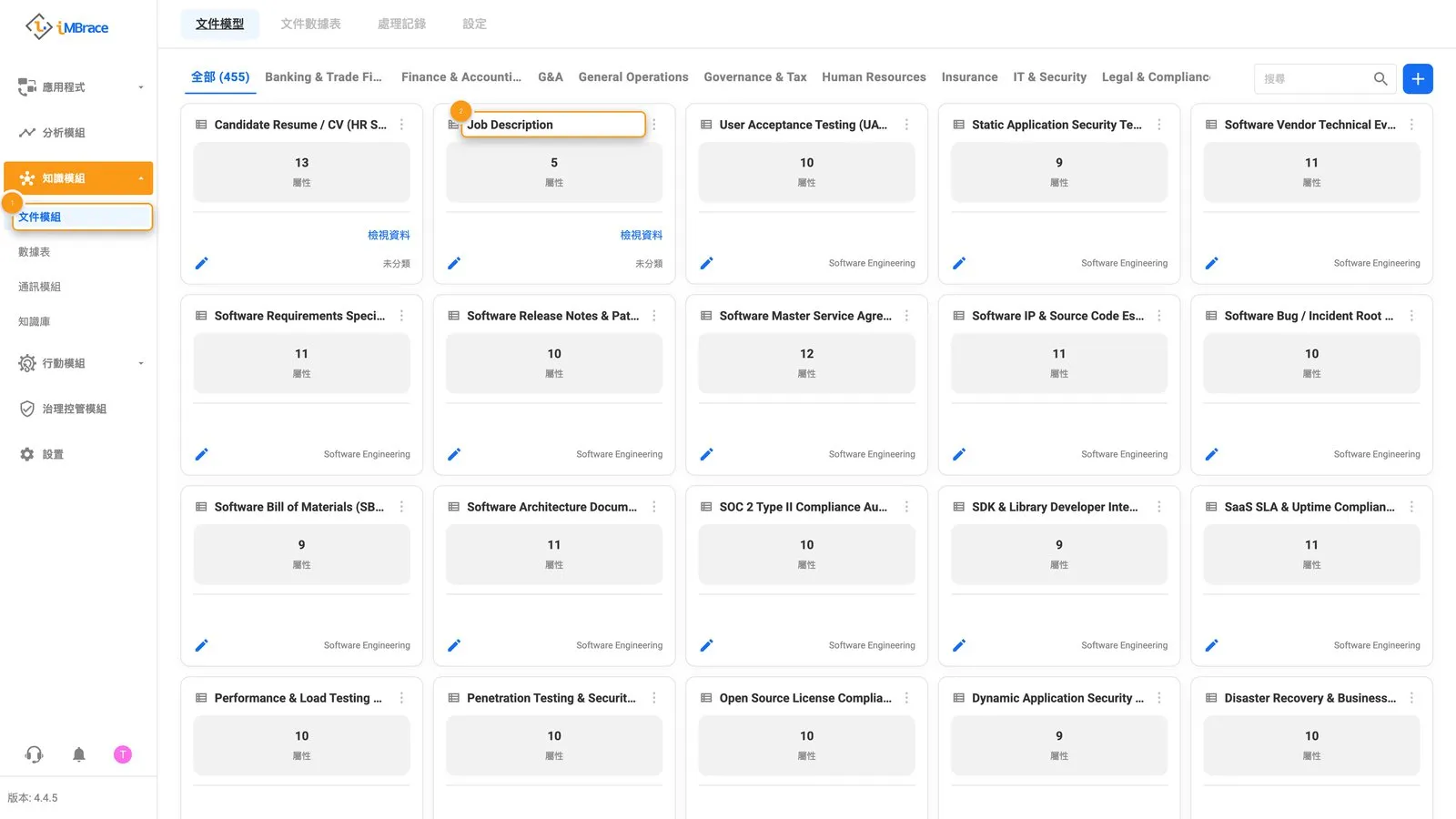The image size is (1456, 819).
Task: Expand the 行動模組 sidebar menu
Action: pos(78,363)
